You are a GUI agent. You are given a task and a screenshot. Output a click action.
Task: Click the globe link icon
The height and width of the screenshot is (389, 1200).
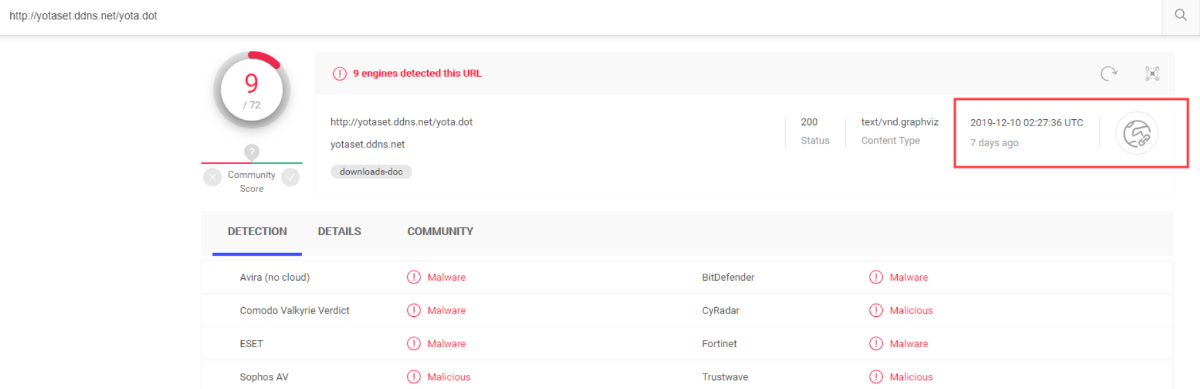click(1138, 133)
